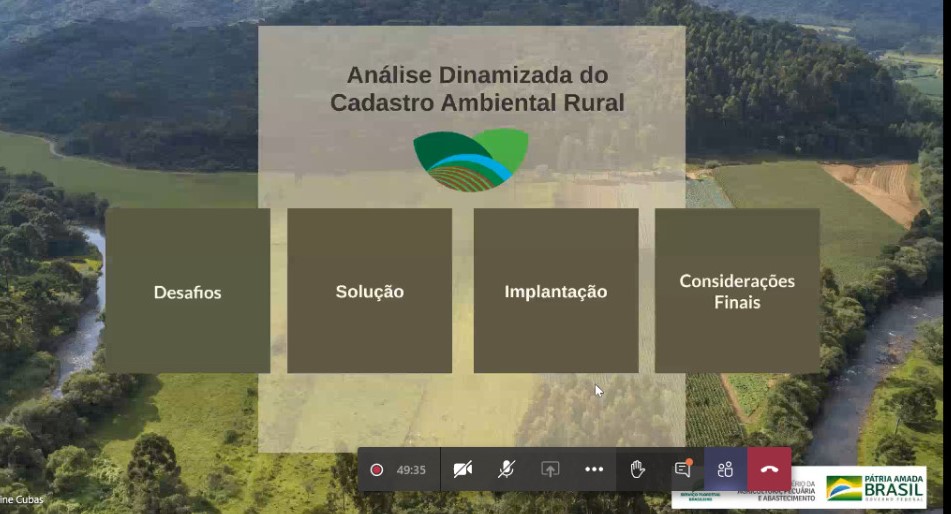951x514 pixels.
Task: Click the Análise Dinamizada slide title
Action: pos(476,88)
